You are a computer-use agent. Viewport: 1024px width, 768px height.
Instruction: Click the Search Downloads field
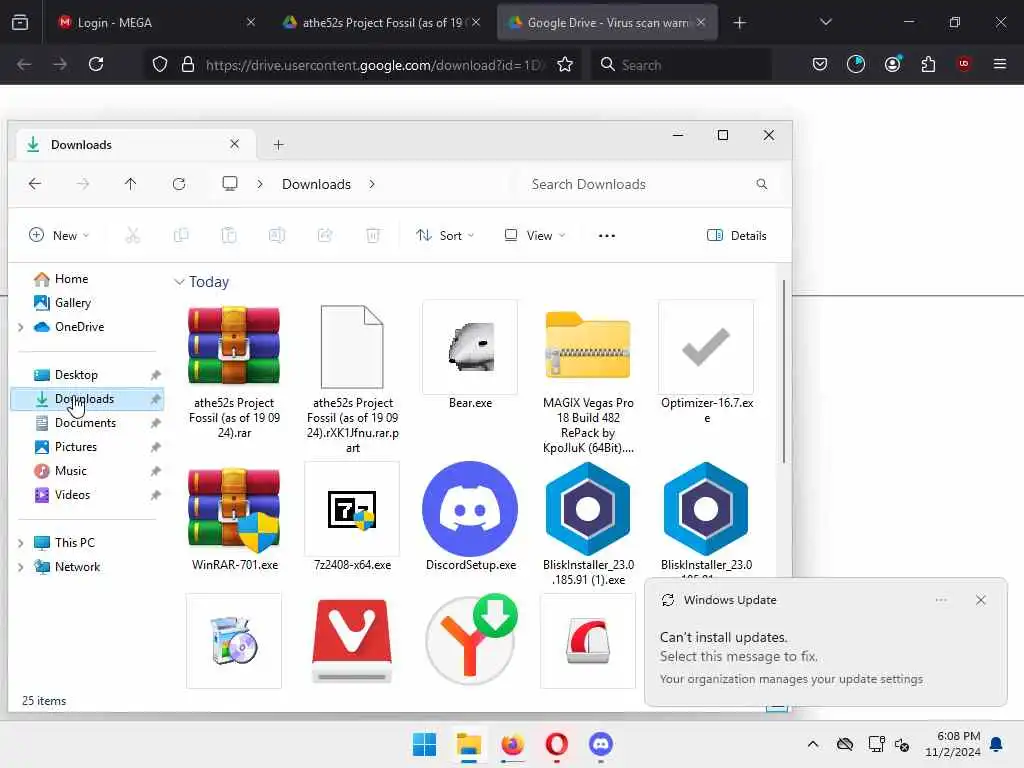(x=650, y=184)
